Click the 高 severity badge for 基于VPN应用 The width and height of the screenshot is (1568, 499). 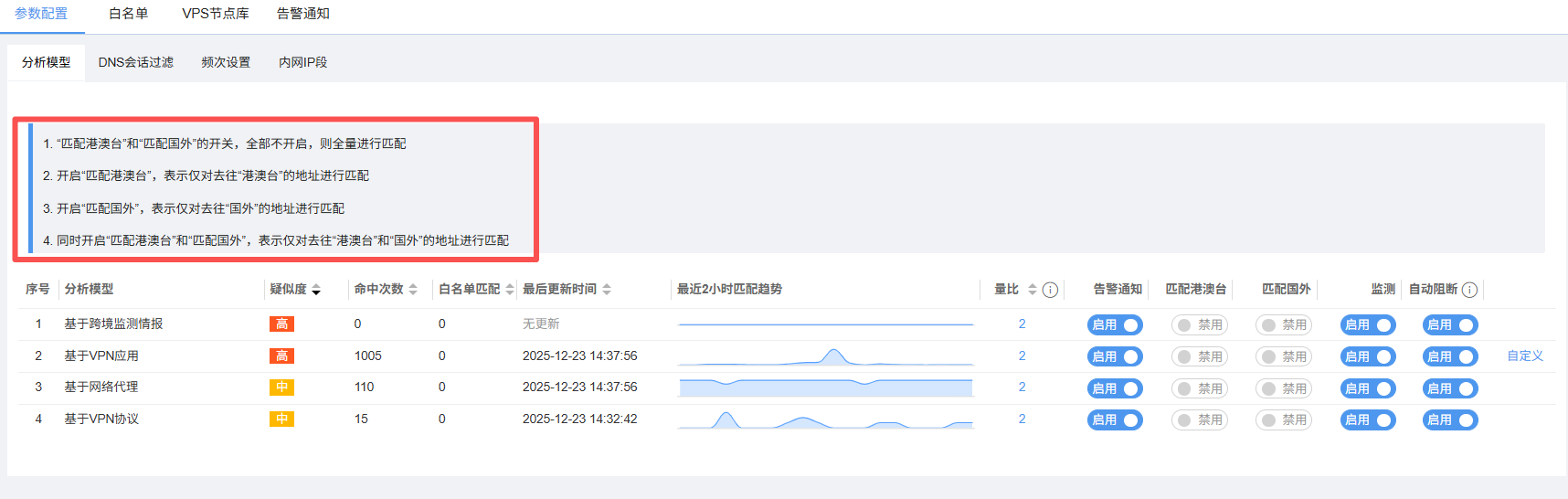pyautogui.click(x=281, y=356)
